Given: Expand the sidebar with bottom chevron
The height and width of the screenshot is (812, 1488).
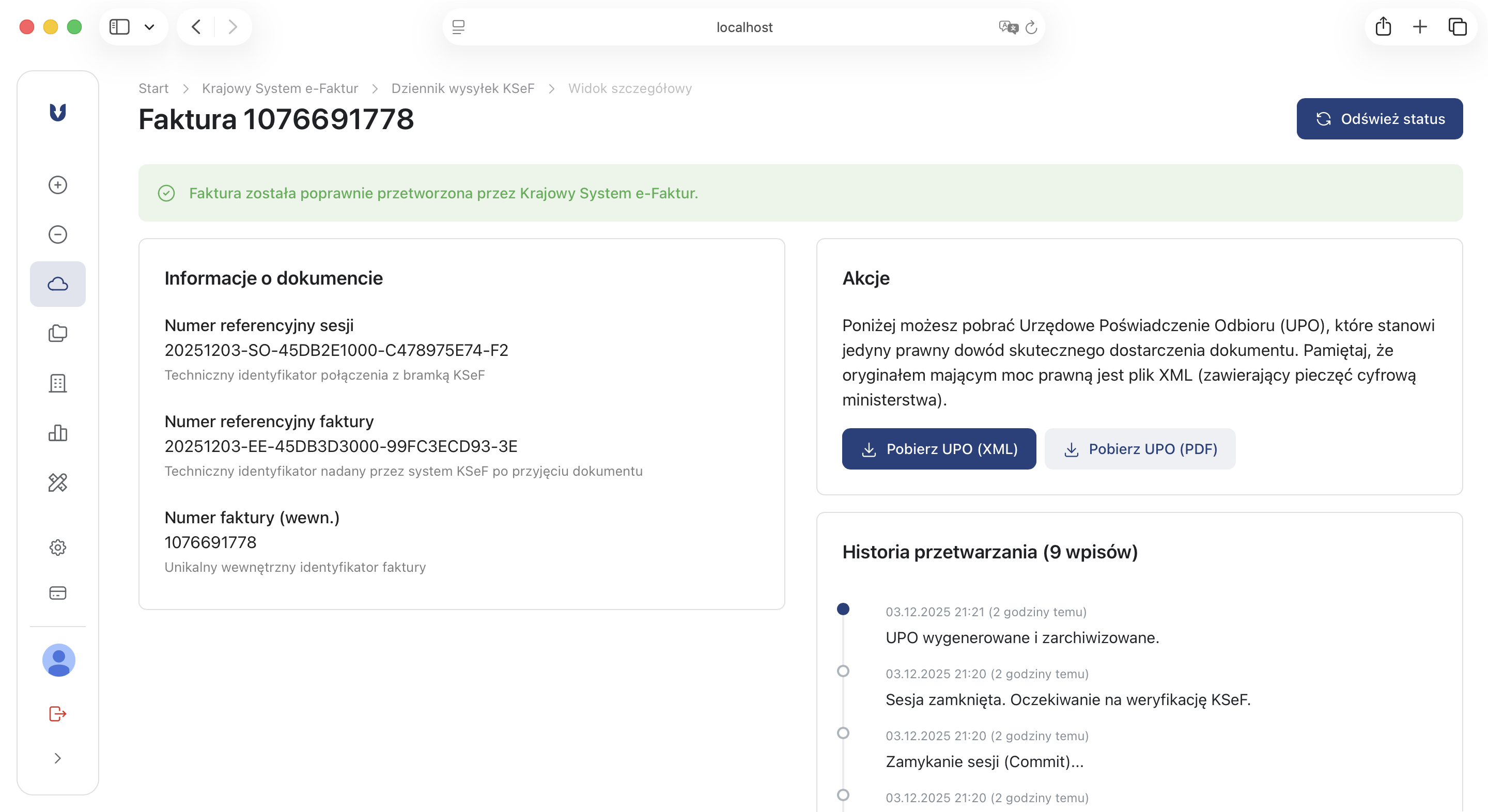Looking at the screenshot, I should pyautogui.click(x=57, y=758).
